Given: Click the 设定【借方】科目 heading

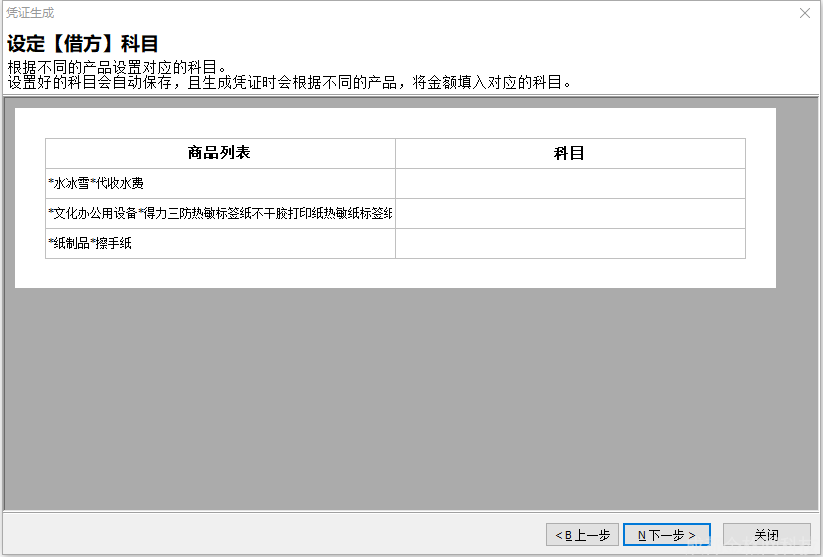Looking at the screenshot, I should (83, 44).
